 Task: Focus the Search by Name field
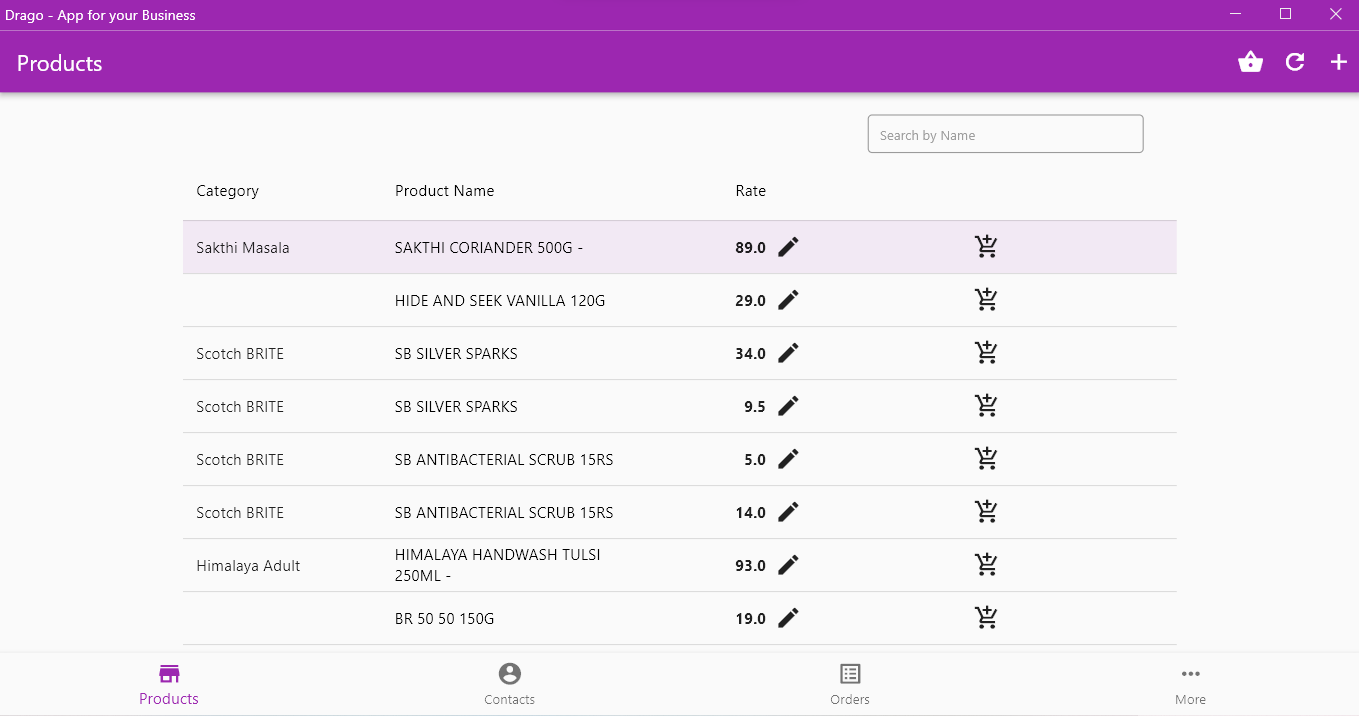pyautogui.click(x=1005, y=135)
